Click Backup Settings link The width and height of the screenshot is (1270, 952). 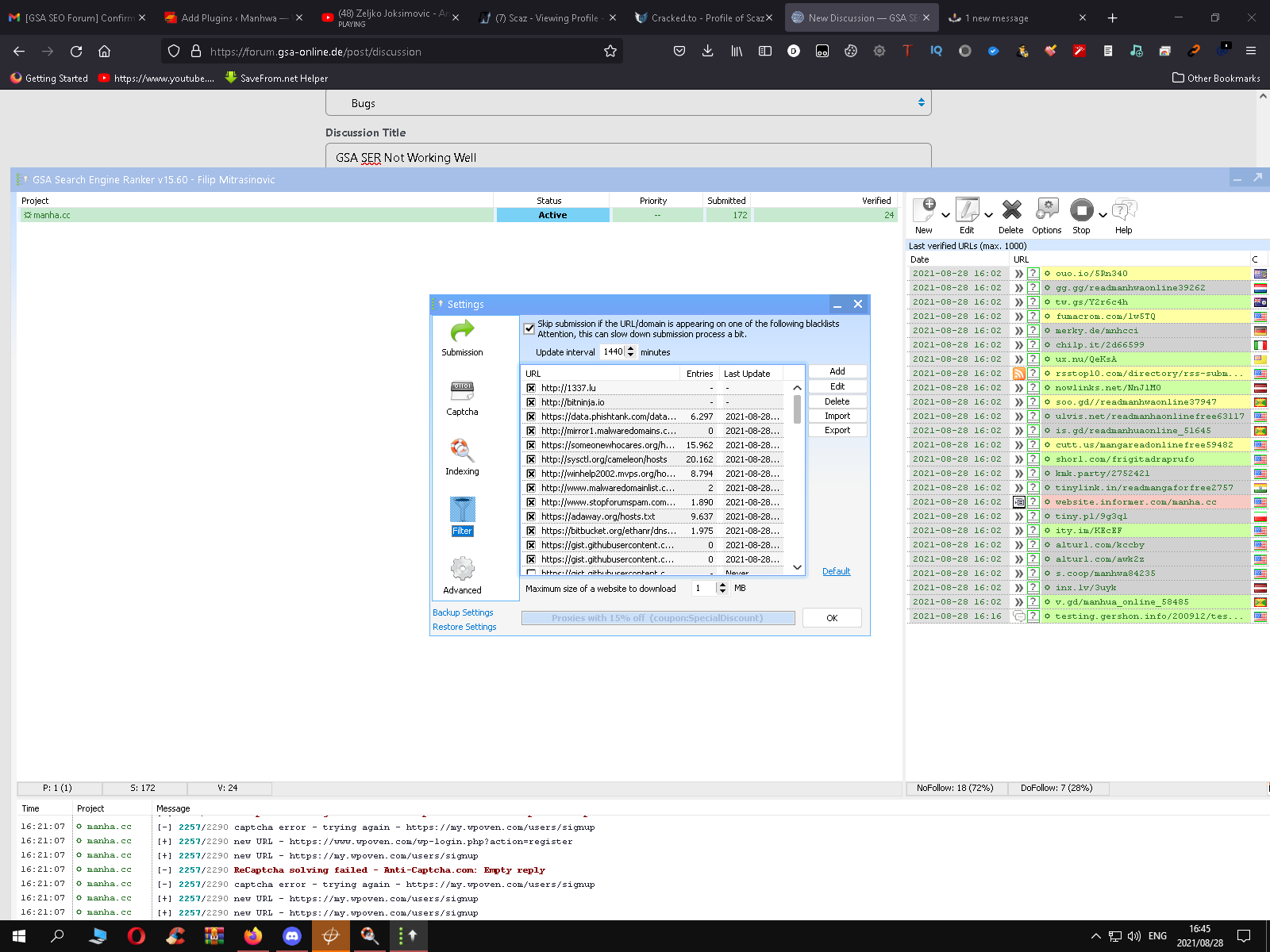[463, 612]
